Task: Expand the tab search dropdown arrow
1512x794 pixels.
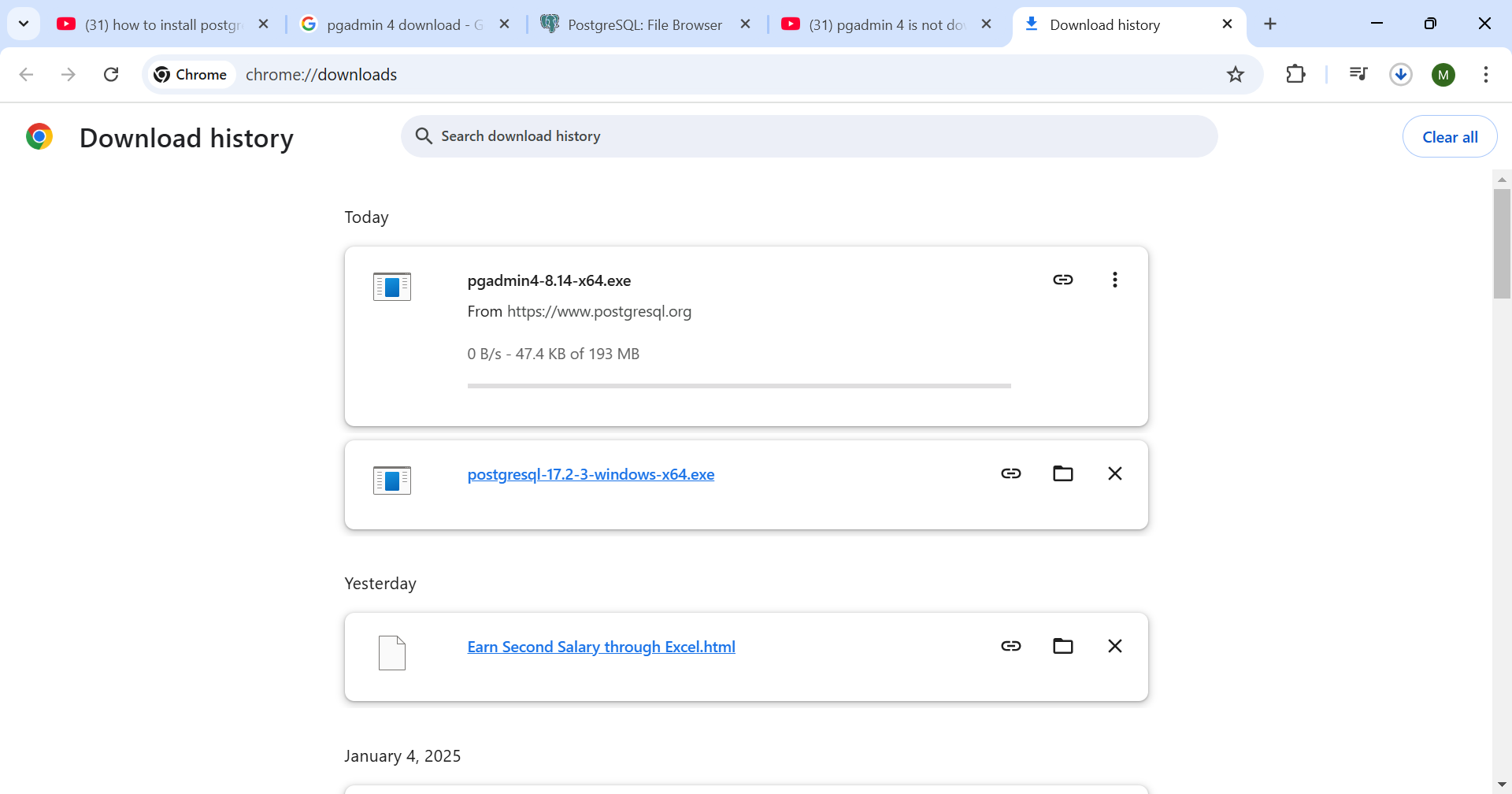Action: coord(24,24)
